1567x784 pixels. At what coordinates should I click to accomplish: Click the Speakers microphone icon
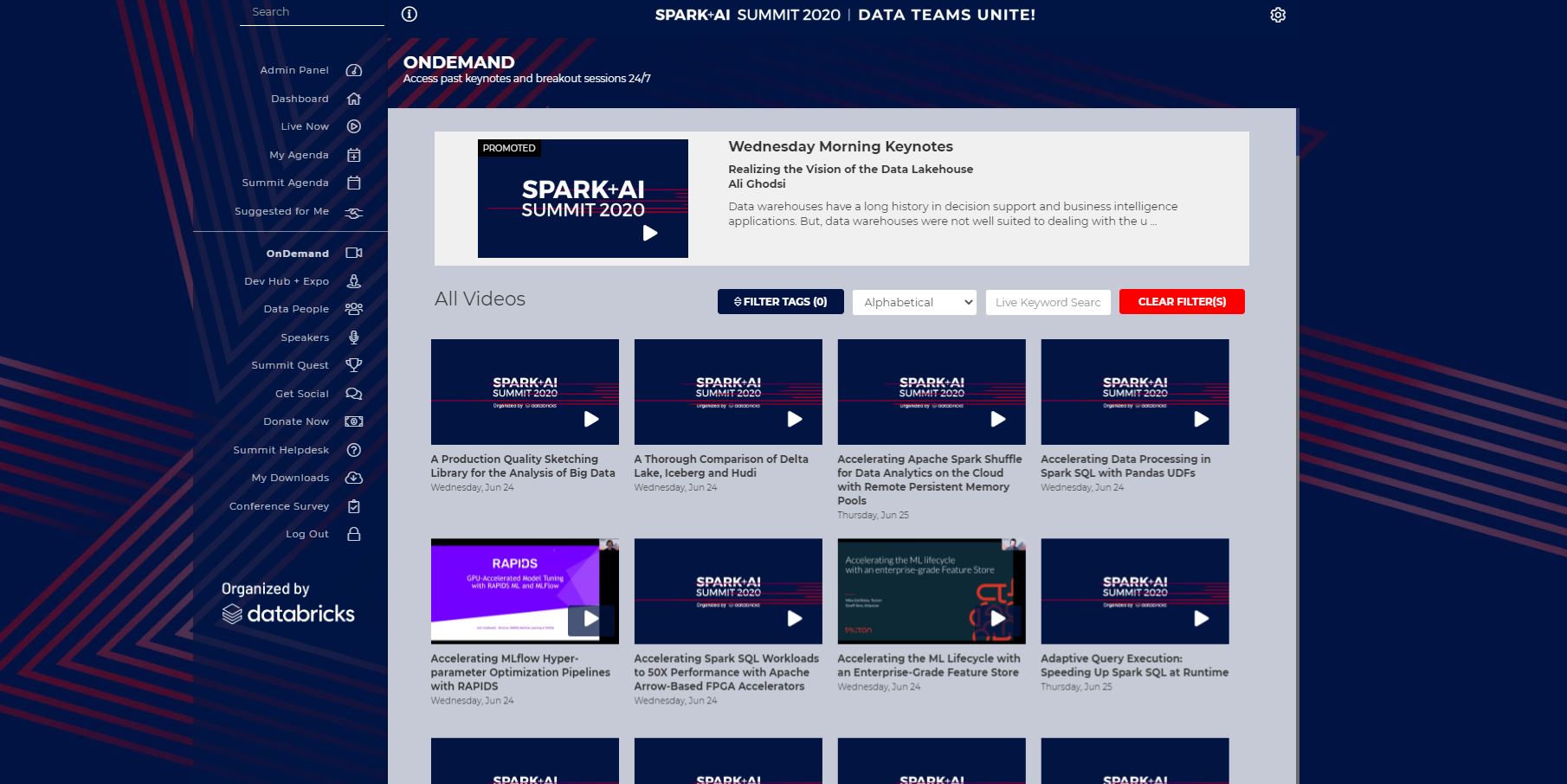point(353,337)
